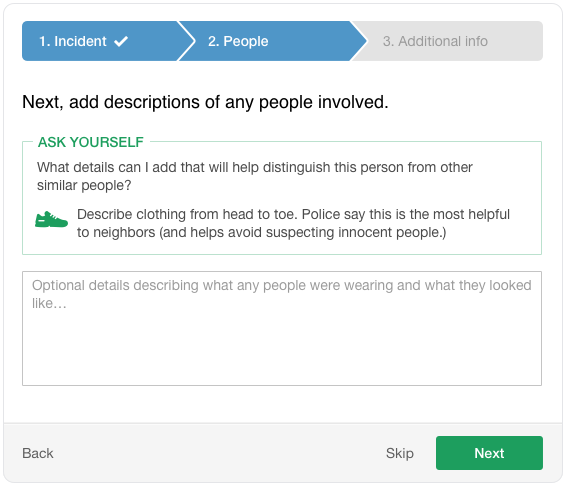Viewport: 566px width, 486px height.
Task: Click the Next button
Action: click(x=489, y=453)
